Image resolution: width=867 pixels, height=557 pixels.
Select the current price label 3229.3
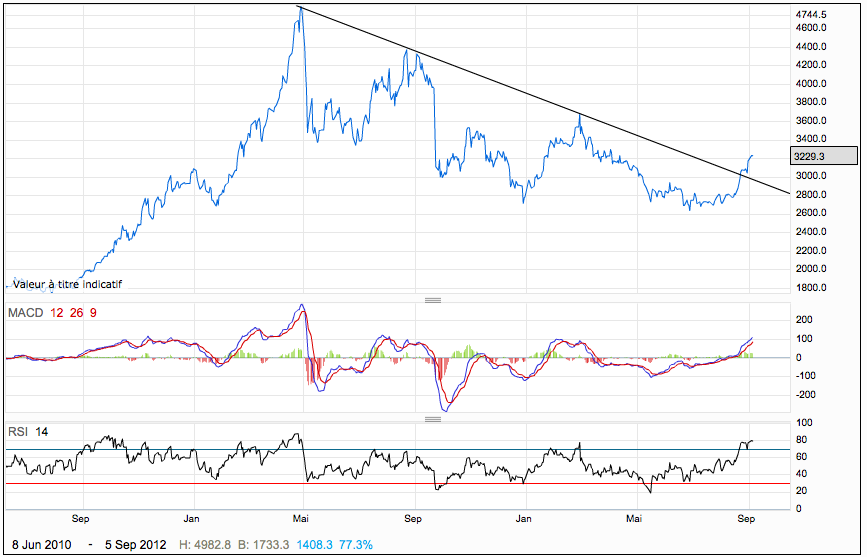824,157
